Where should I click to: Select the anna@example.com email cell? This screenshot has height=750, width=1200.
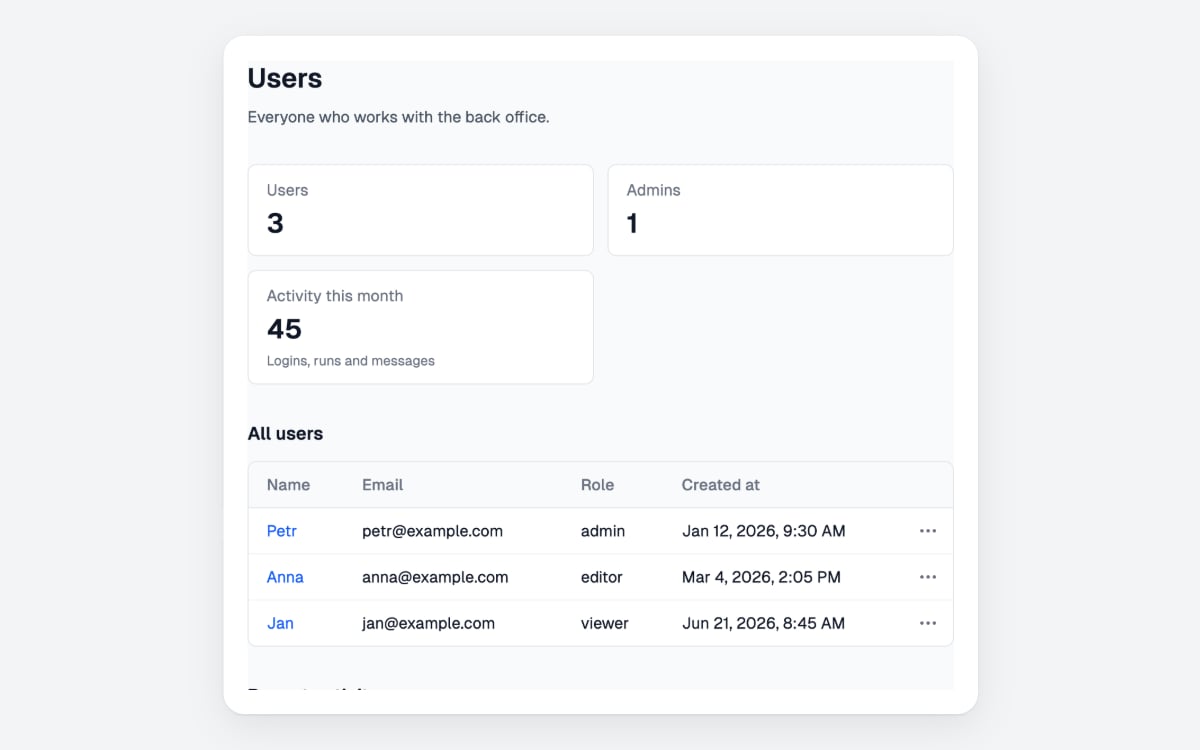[x=435, y=577]
